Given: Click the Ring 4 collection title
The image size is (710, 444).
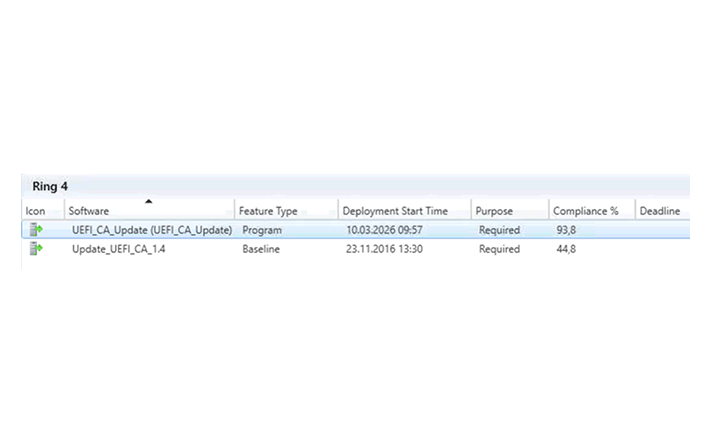Looking at the screenshot, I should click(x=50, y=186).
